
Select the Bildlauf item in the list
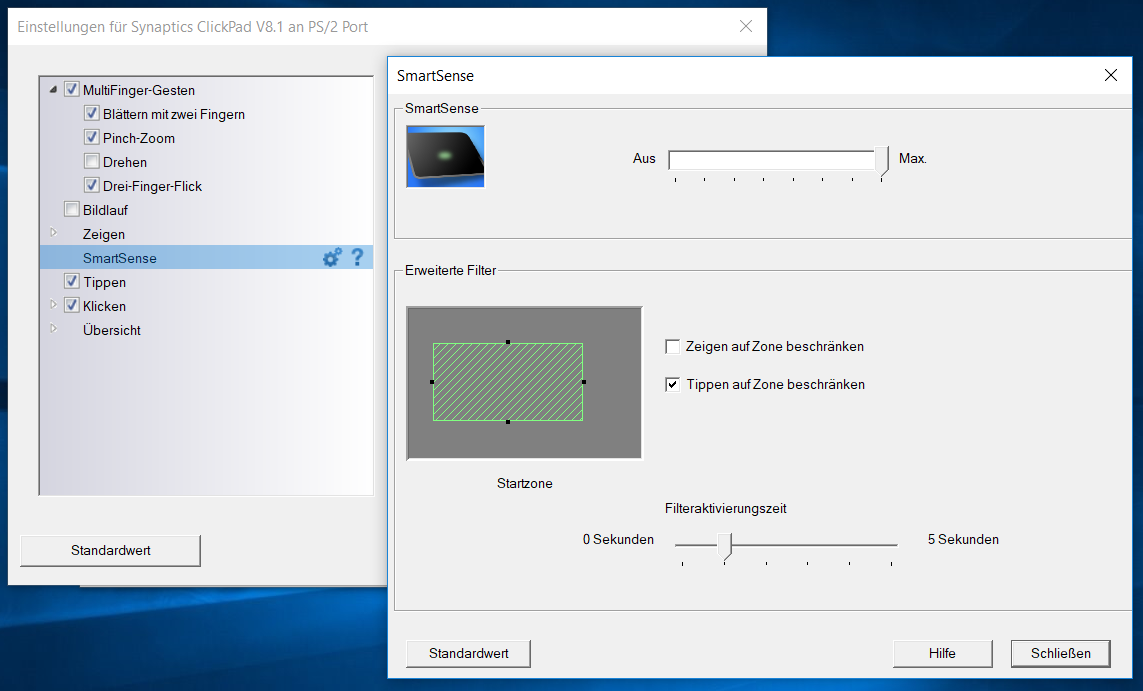click(x=105, y=210)
